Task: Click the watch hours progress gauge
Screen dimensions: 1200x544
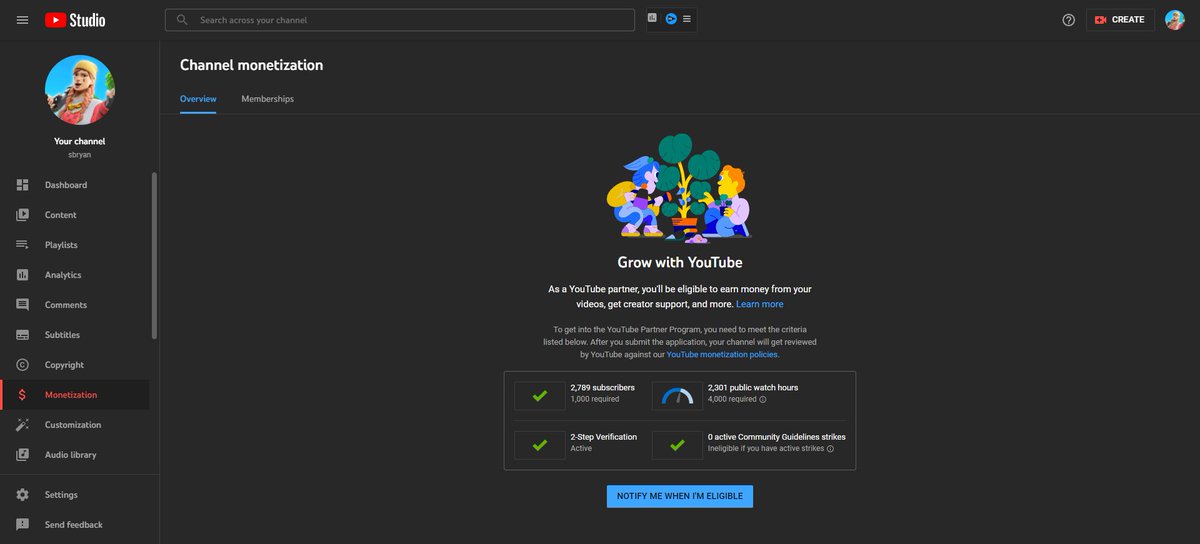Action: pyautogui.click(x=678, y=396)
